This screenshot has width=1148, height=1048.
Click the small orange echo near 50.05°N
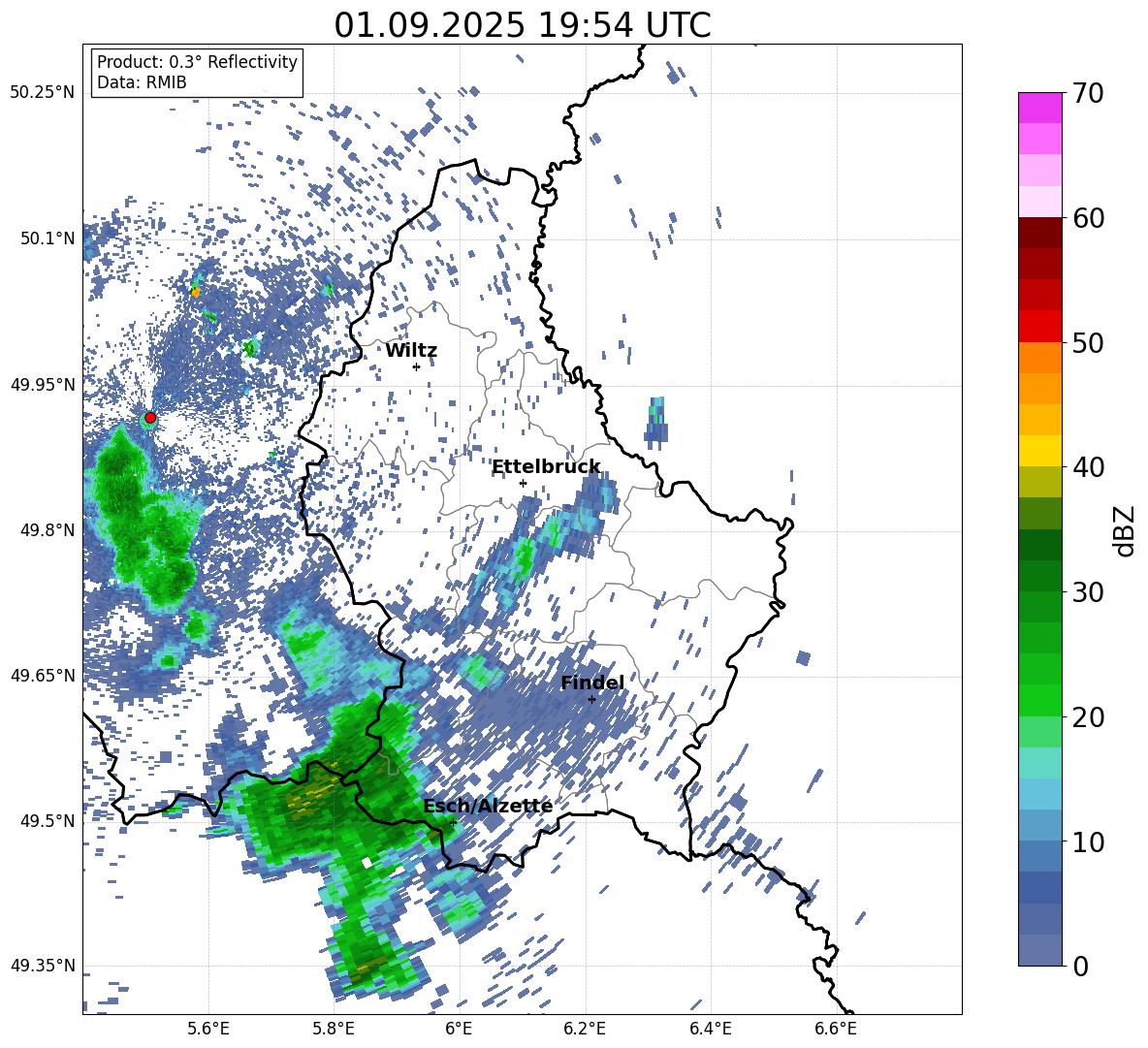(x=195, y=291)
